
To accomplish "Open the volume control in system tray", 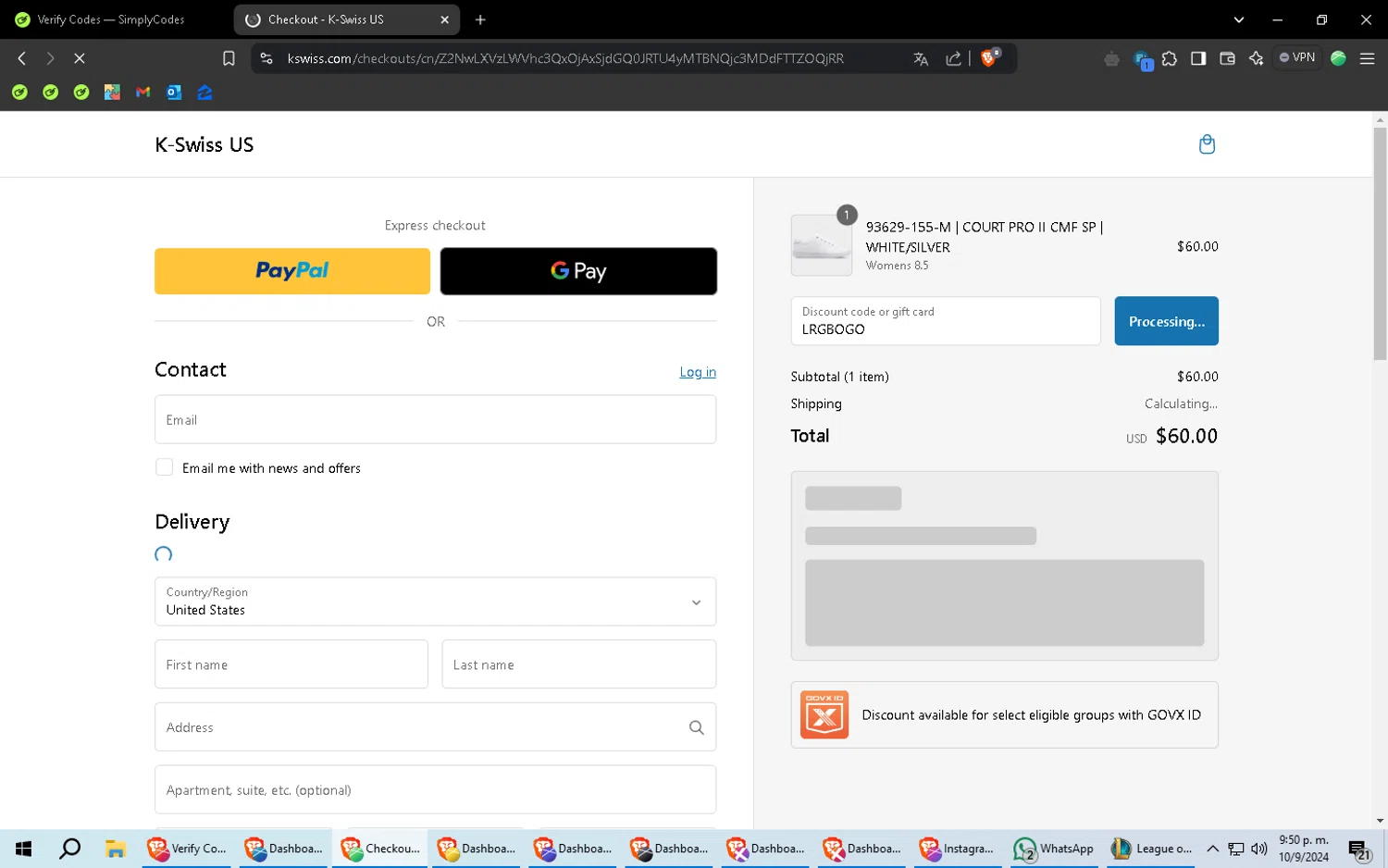I will click(x=1258, y=849).
